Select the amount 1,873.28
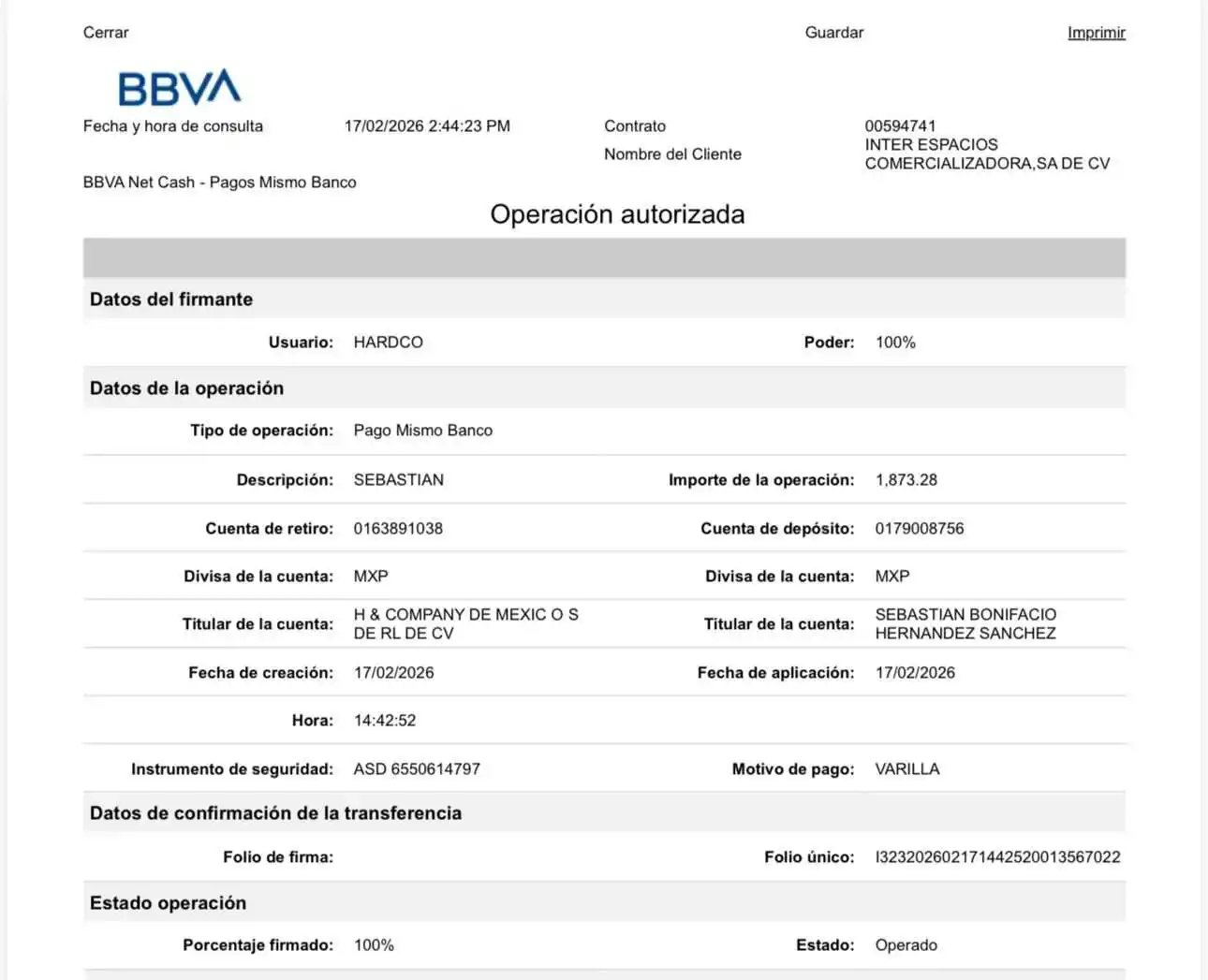The width and height of the screenshot is (1208, 980). tap(906, 480)
